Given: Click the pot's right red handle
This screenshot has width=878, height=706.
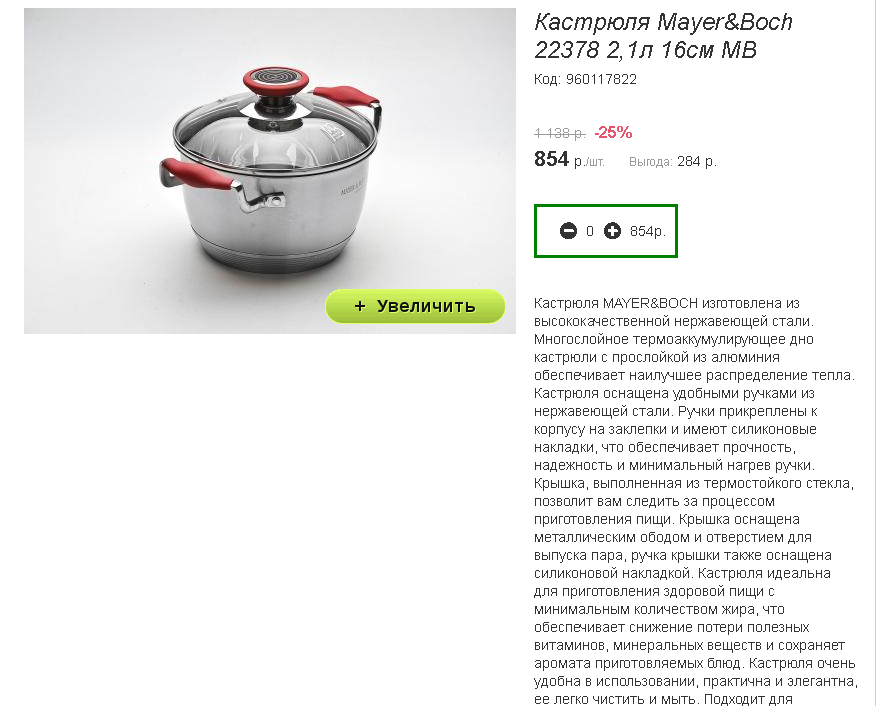Looking at the screenshot, I should (x=345, y=95).
